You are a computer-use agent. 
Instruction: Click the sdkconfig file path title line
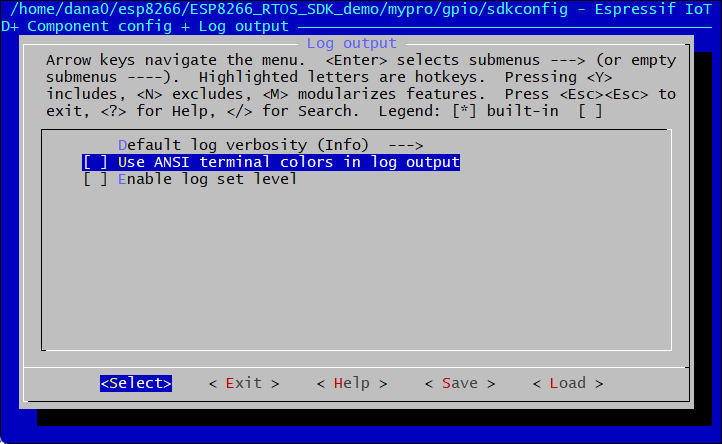361,9
